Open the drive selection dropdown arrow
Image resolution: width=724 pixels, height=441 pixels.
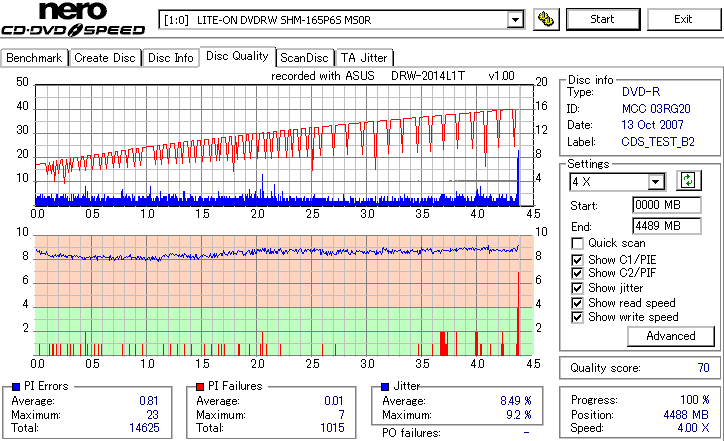(x=515, y=20)
